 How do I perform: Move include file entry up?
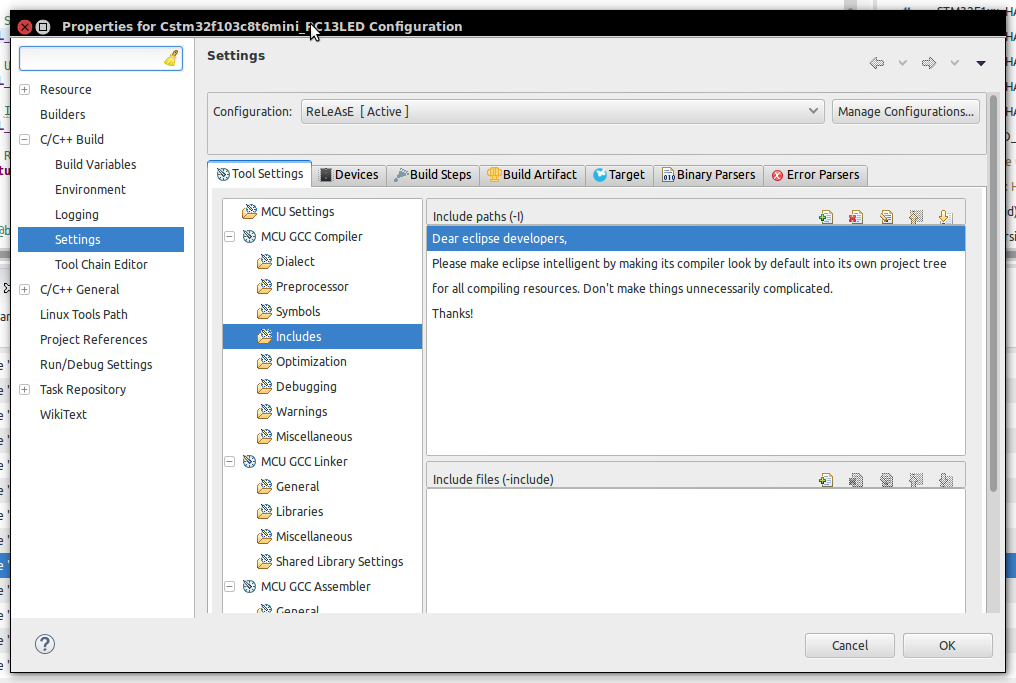pos(916,480)
